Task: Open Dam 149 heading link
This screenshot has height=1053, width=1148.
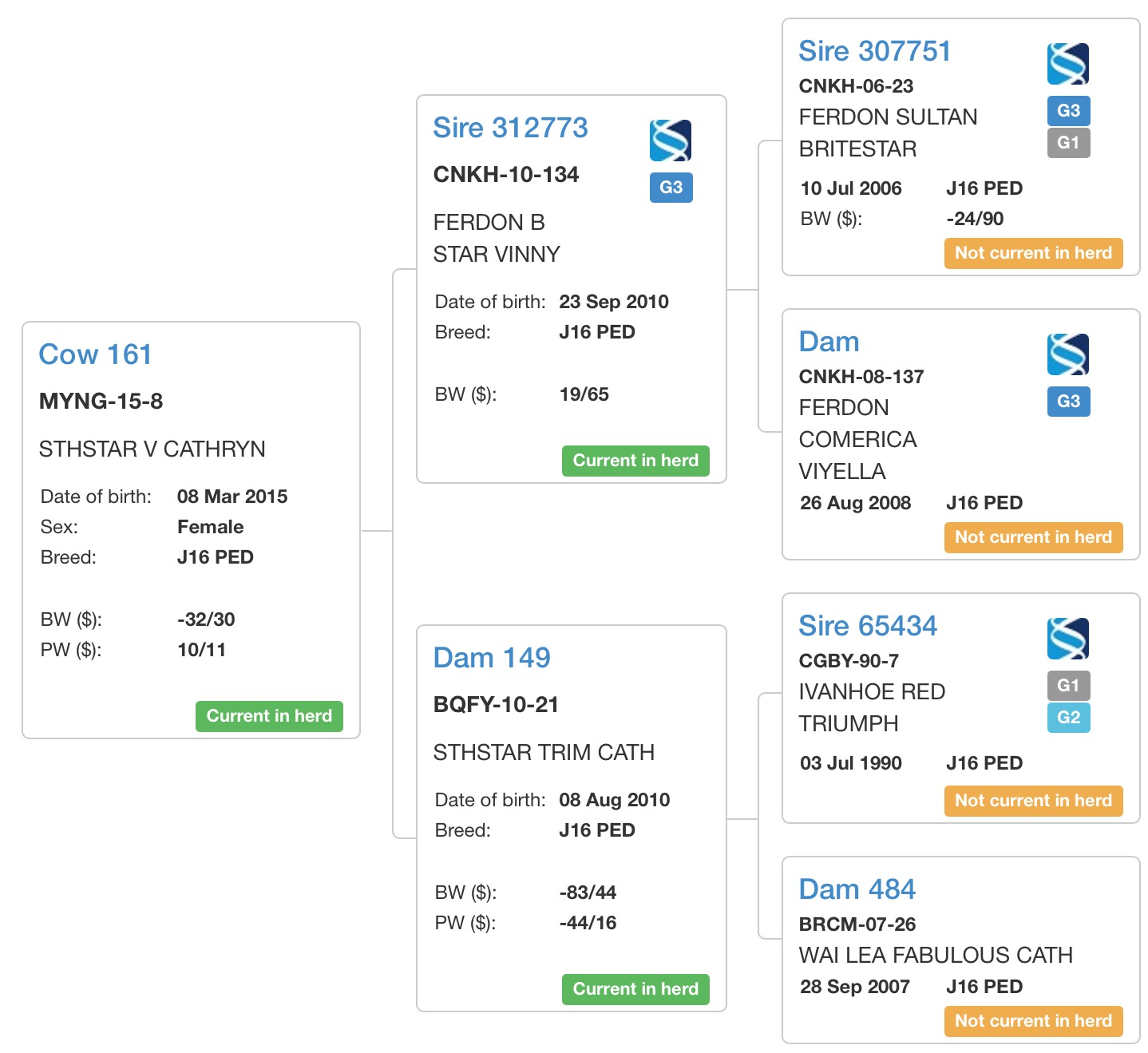Action: tap(491, 658)
